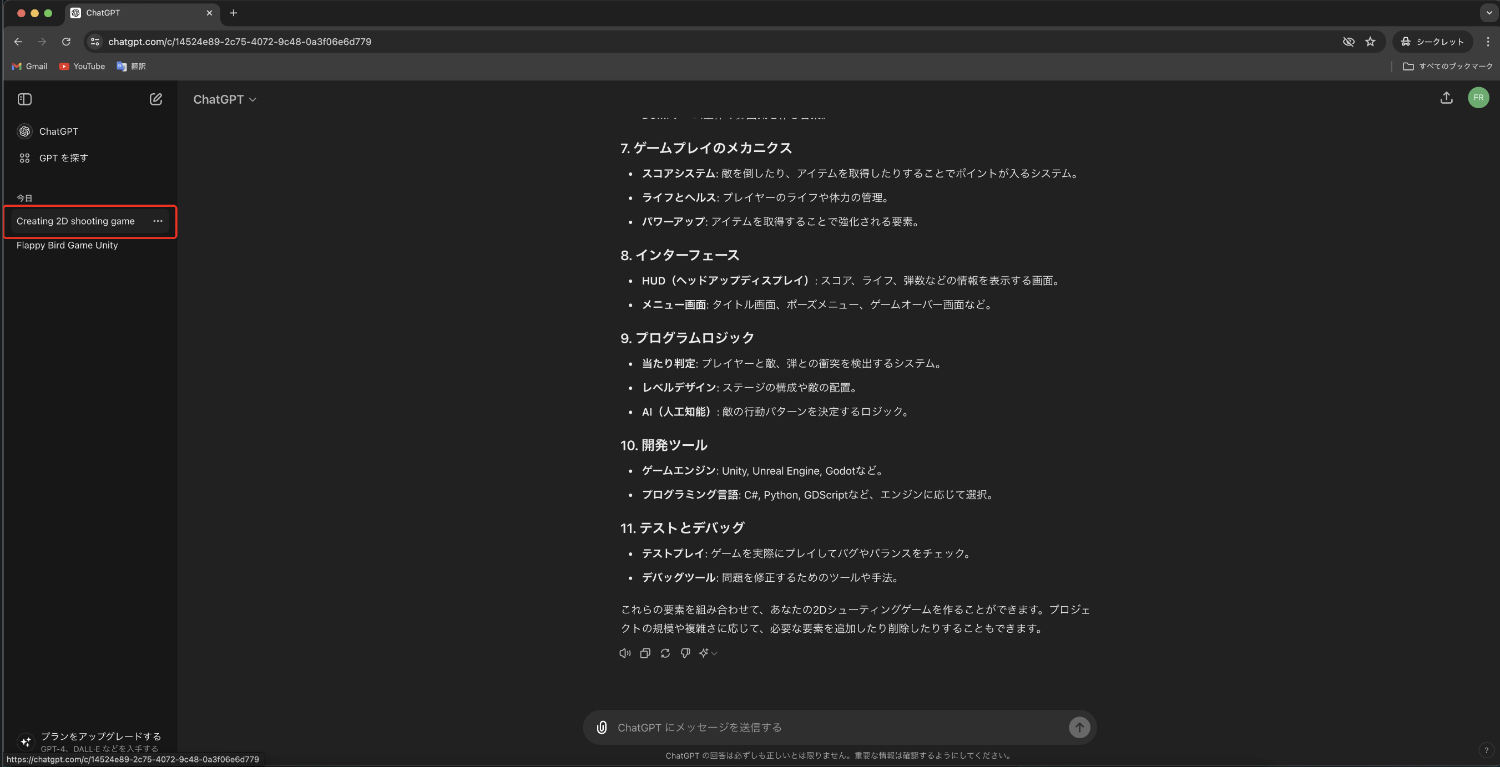1500x767 pixels.
Task: Open options menu for Creating 2D shooting game
Action: 158,221
